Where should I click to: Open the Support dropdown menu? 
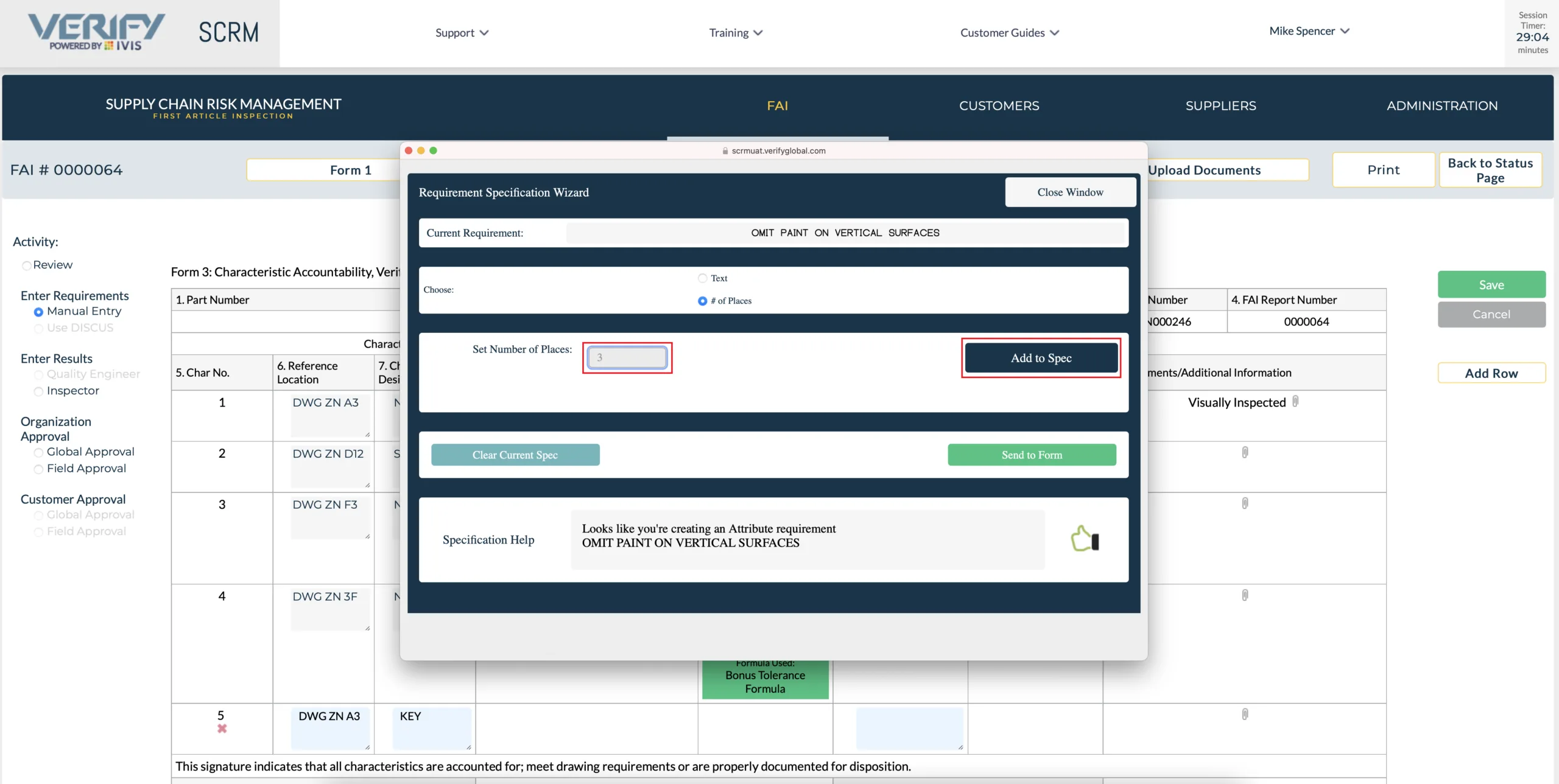(462, 33)
